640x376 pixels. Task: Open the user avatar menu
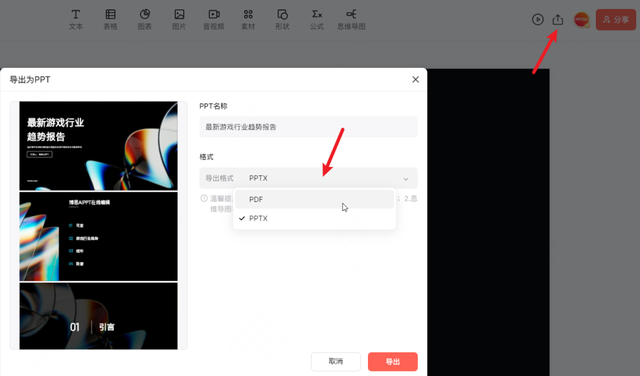582,20
